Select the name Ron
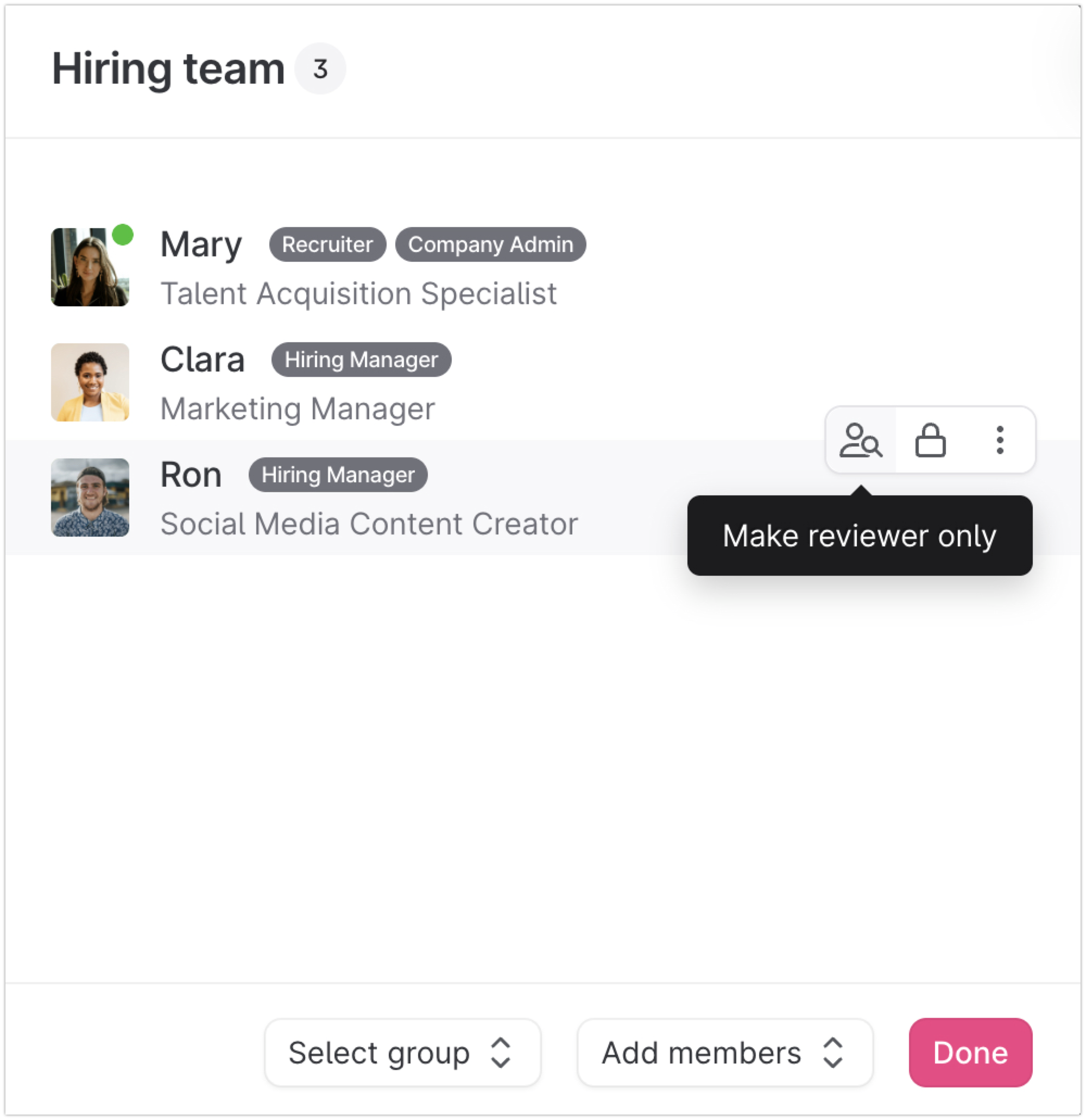This screenshot has height=1120, width=1086. pos(191,475)
